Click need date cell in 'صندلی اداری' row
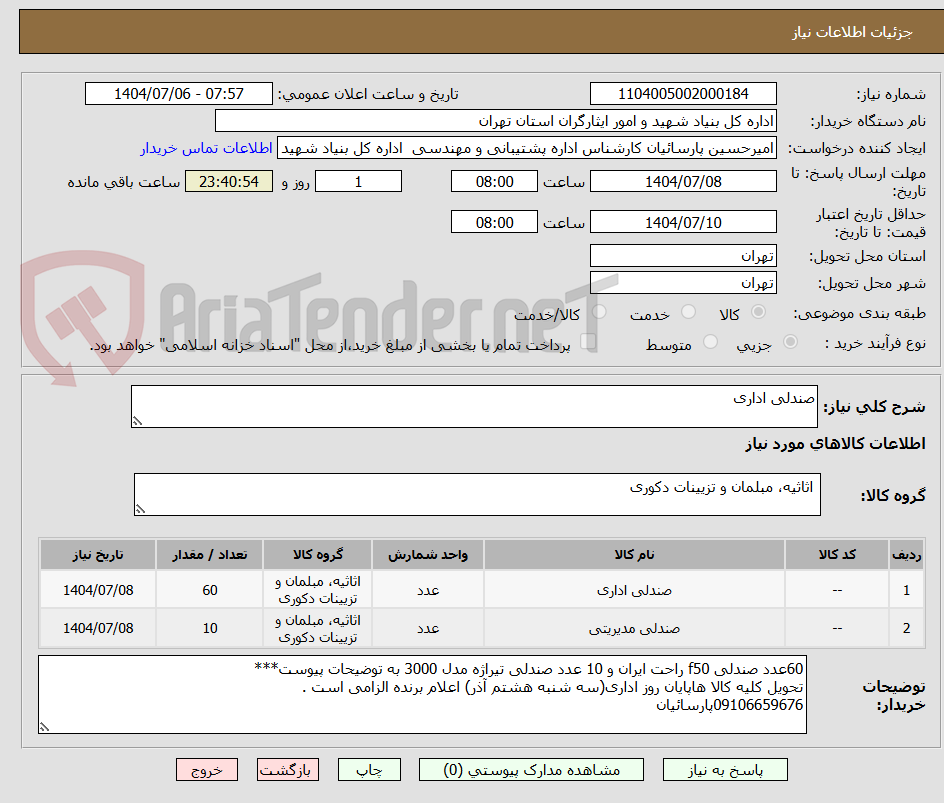The width and height of the screenshot is (944, 803). tap(98, 591)
